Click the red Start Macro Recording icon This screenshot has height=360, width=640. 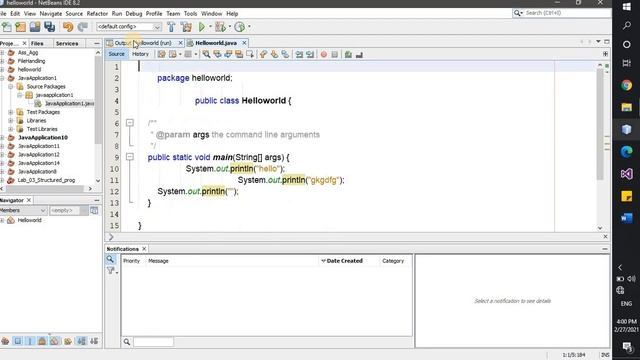[x=324, y=54]
